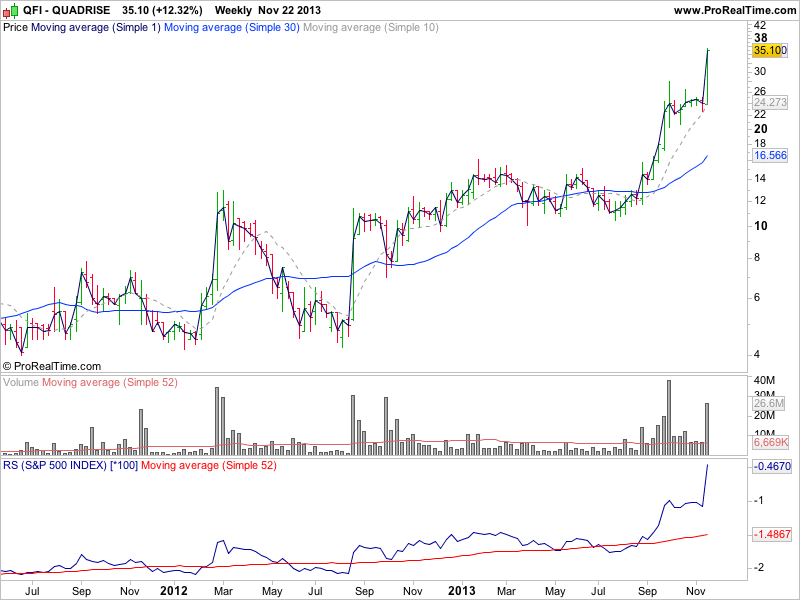Viewport: 800px width, 600px height.
Task: Click the 40M volume axis label
Action: coord(764,380)
